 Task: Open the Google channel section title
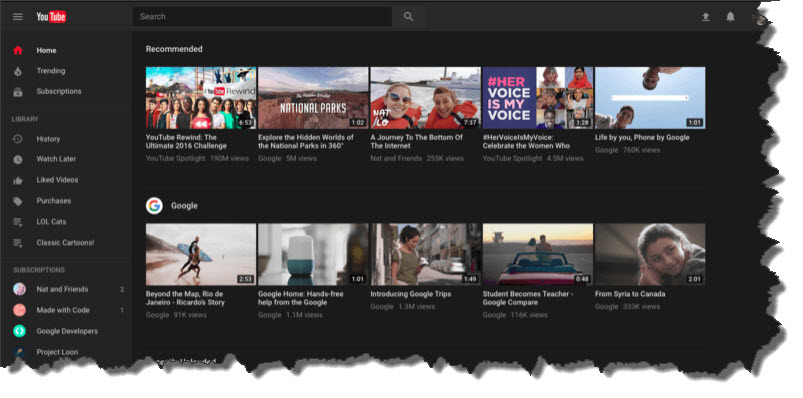pos(184,205)
